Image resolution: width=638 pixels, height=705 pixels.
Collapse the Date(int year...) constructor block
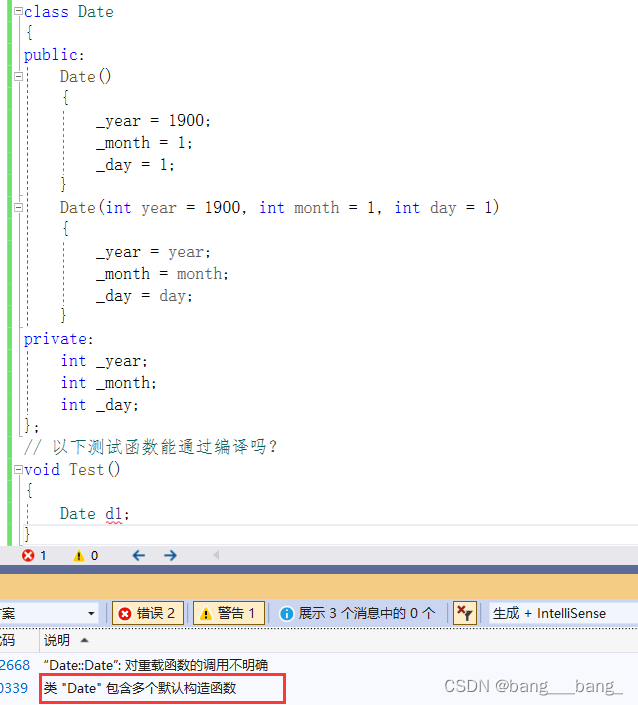point(18,208)
